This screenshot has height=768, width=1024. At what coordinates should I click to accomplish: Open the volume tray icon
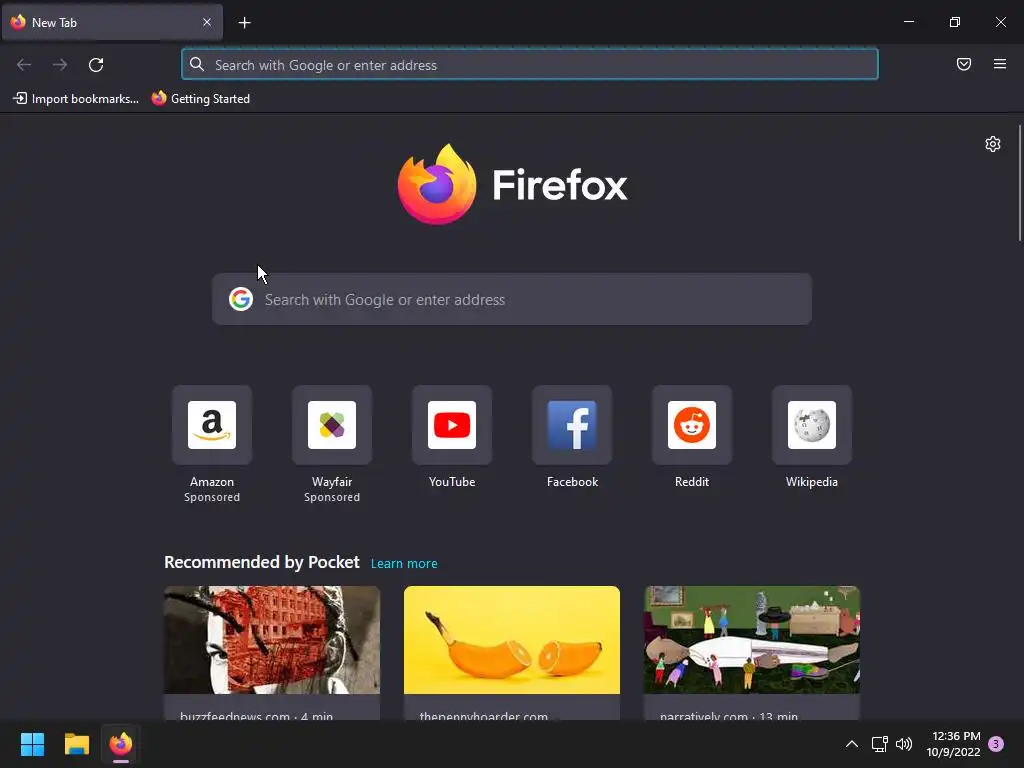(x=904, y=744)
